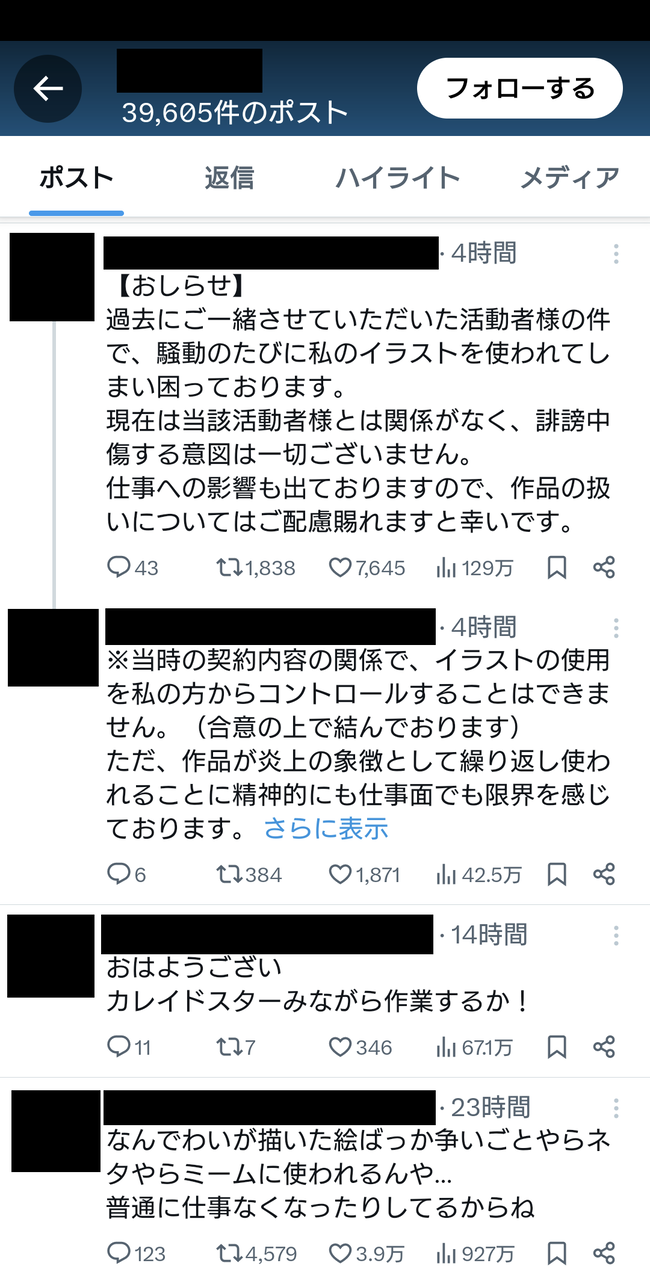Tap the back arrow to leave profile
Image resolution: width=650 pixels, height=1281 pixels.
pos(48,88)
